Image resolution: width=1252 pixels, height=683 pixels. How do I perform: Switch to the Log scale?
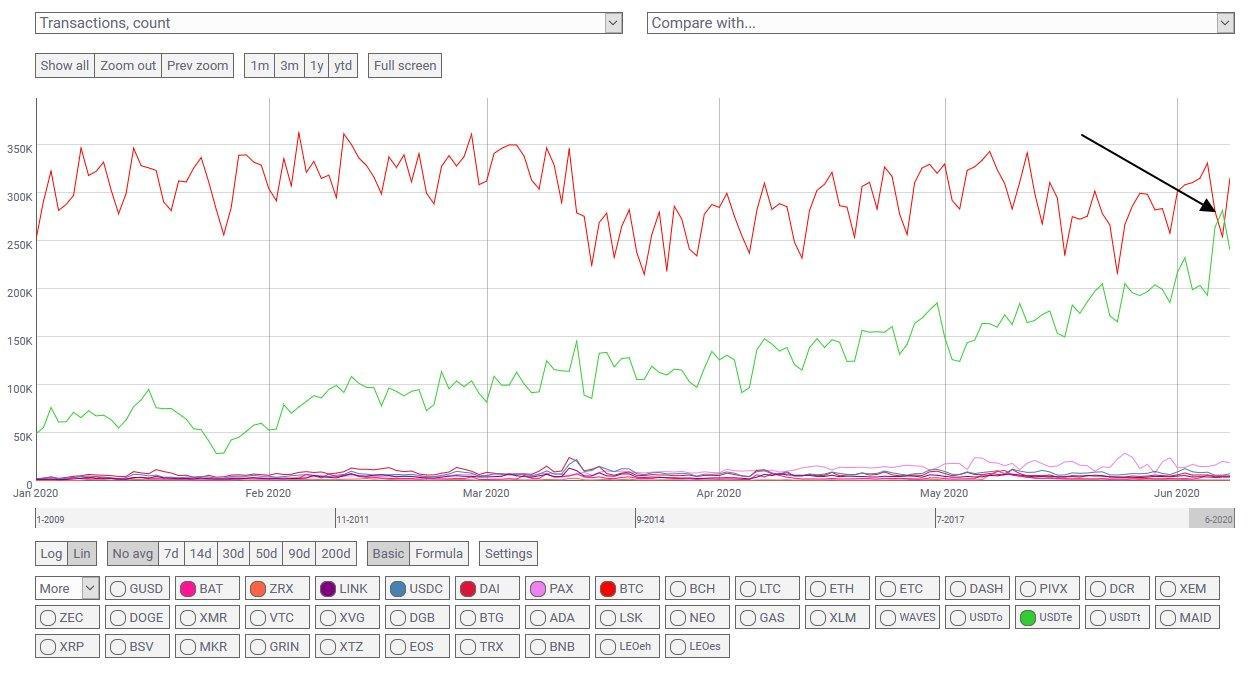pos(51,553)
